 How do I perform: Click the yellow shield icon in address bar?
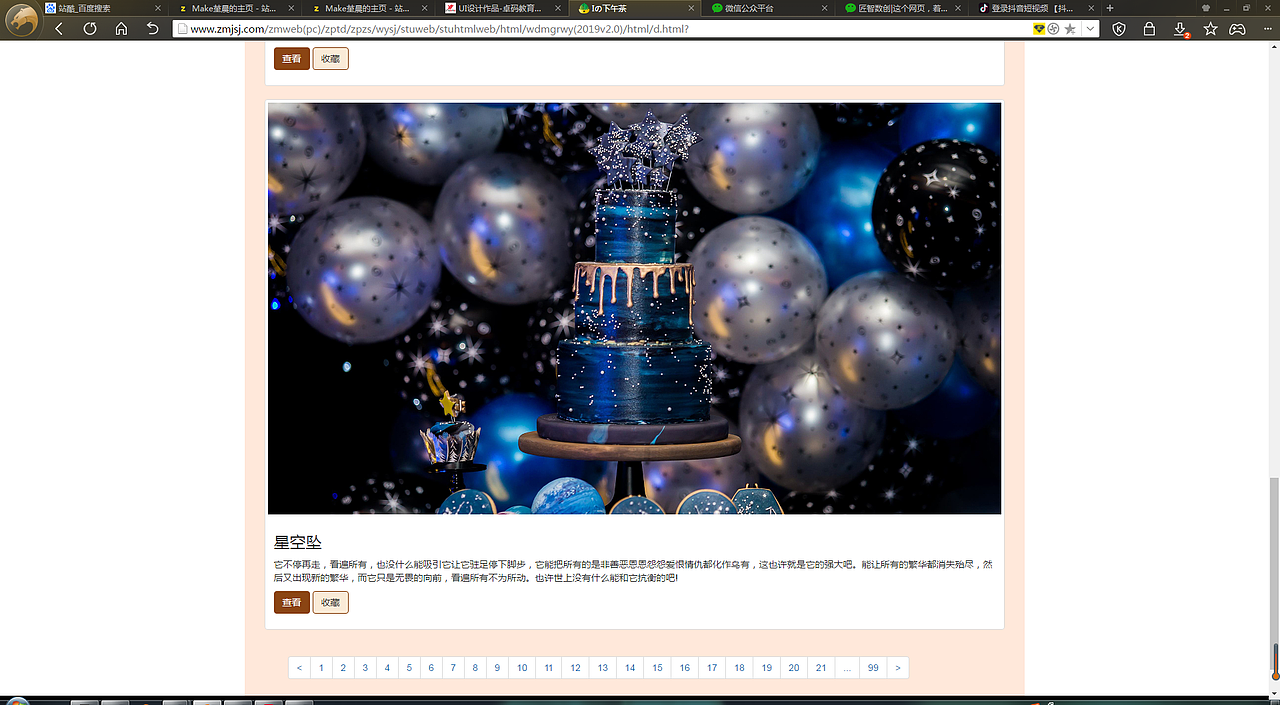tap(1040, 29)
